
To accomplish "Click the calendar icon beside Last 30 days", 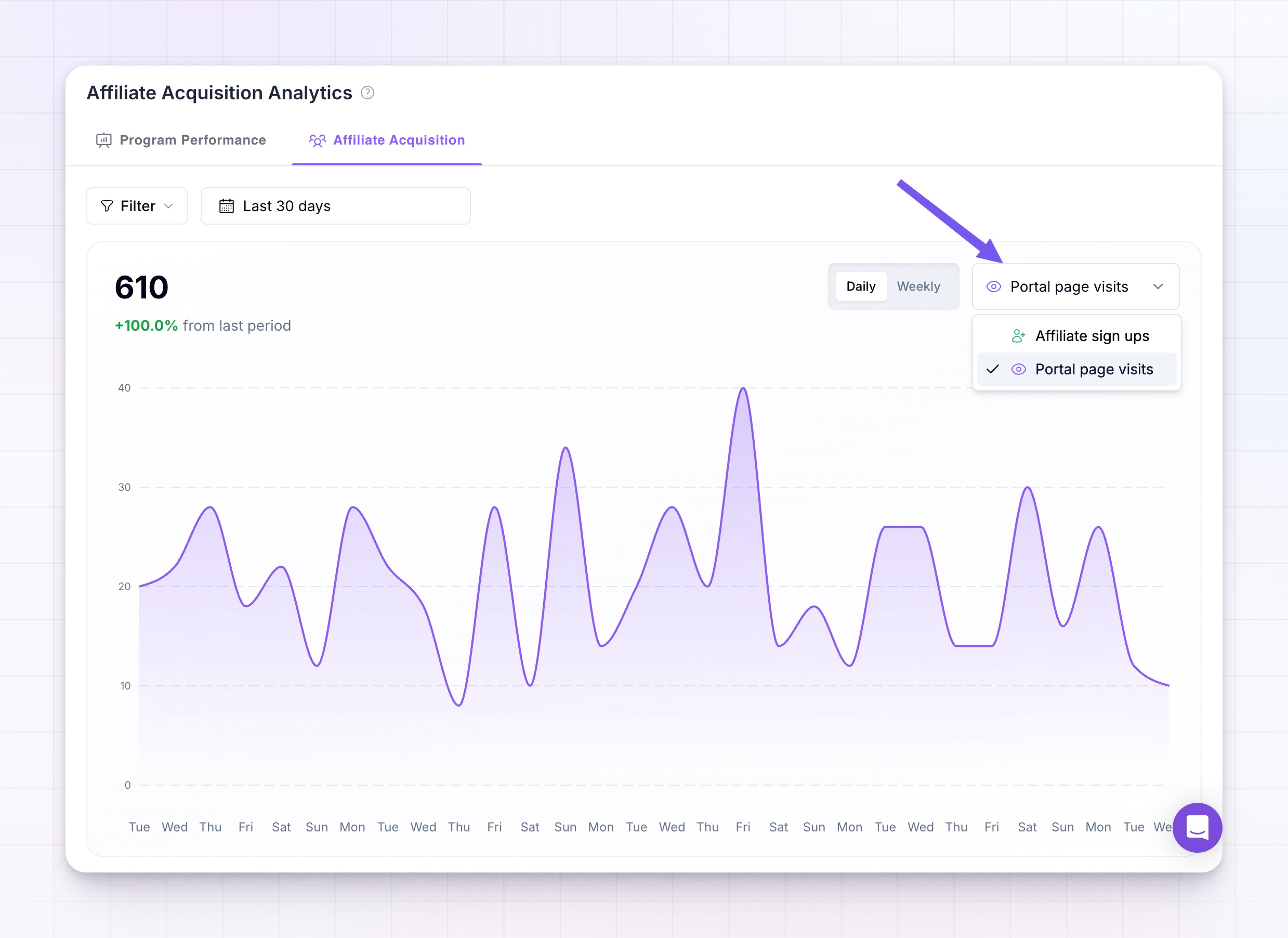I will tap(227, 206).
